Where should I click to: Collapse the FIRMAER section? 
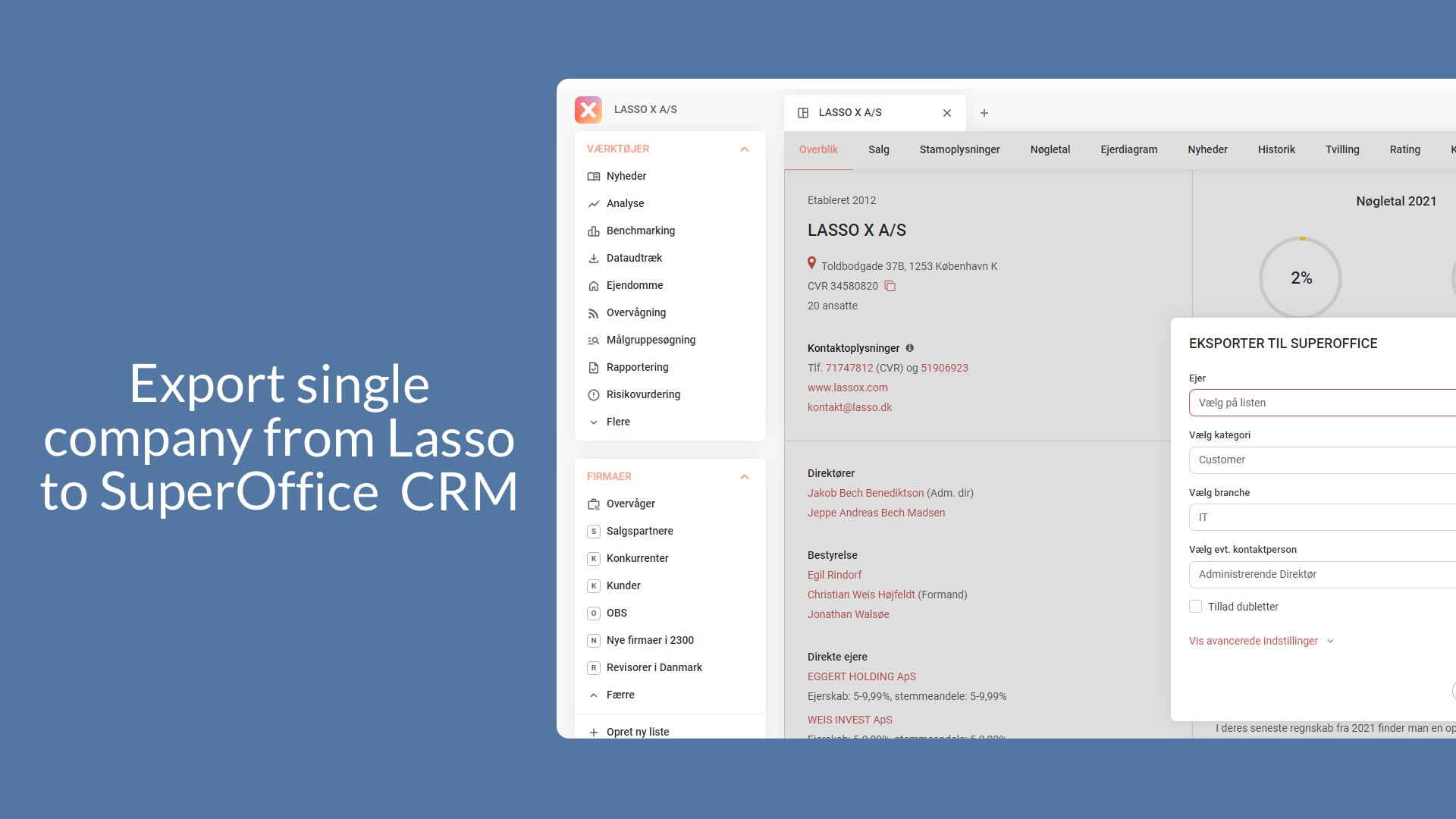(x=745, y=477)
